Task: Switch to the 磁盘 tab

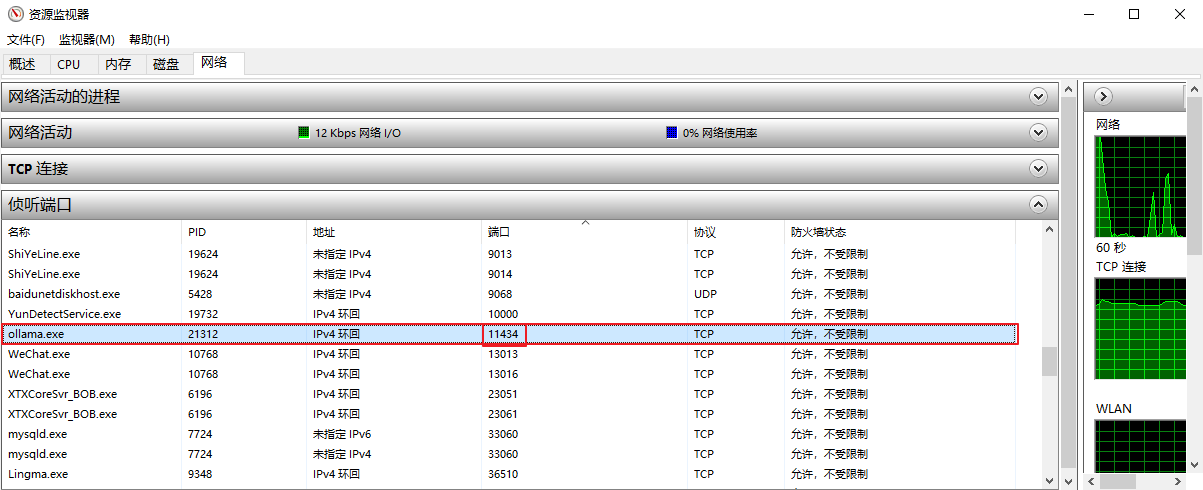Action: pyautogui.click(x=166, y=64)
